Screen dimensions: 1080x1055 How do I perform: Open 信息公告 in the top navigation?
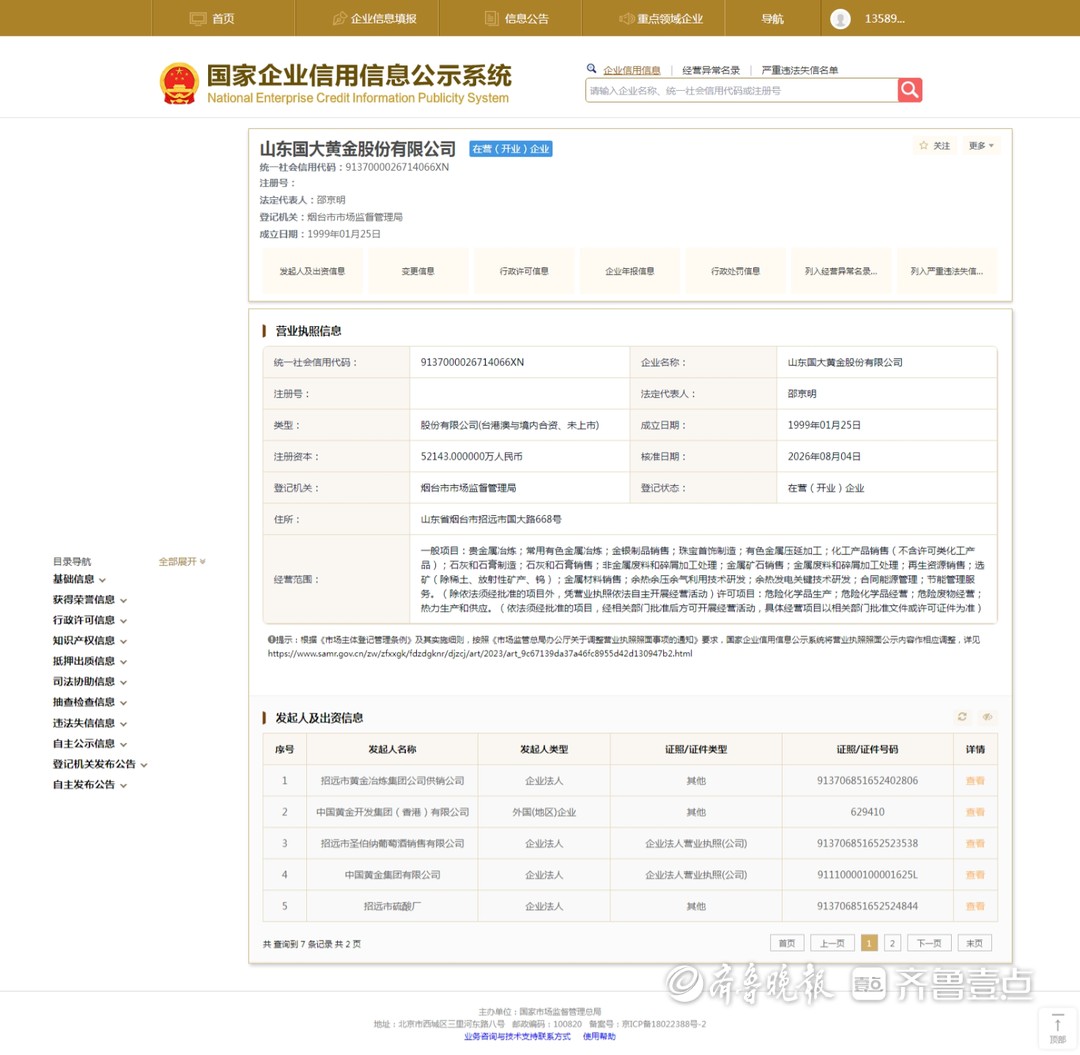tap(517, 19)
